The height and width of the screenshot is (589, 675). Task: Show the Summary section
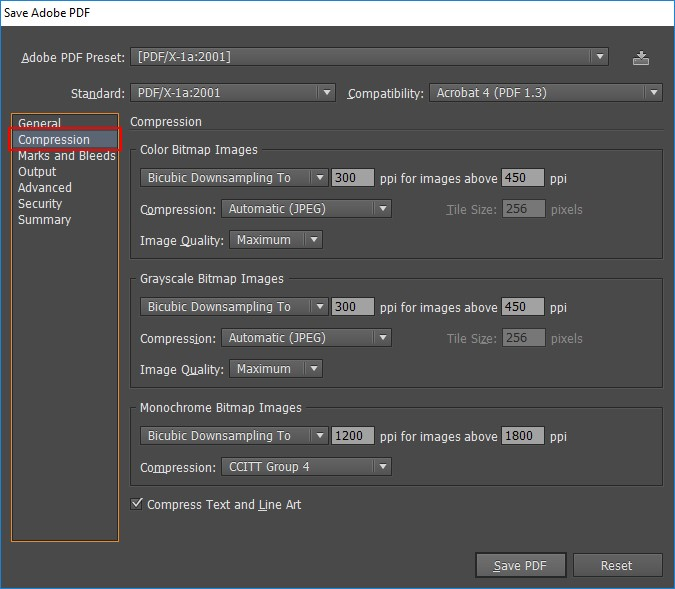[x=44, y=220]
